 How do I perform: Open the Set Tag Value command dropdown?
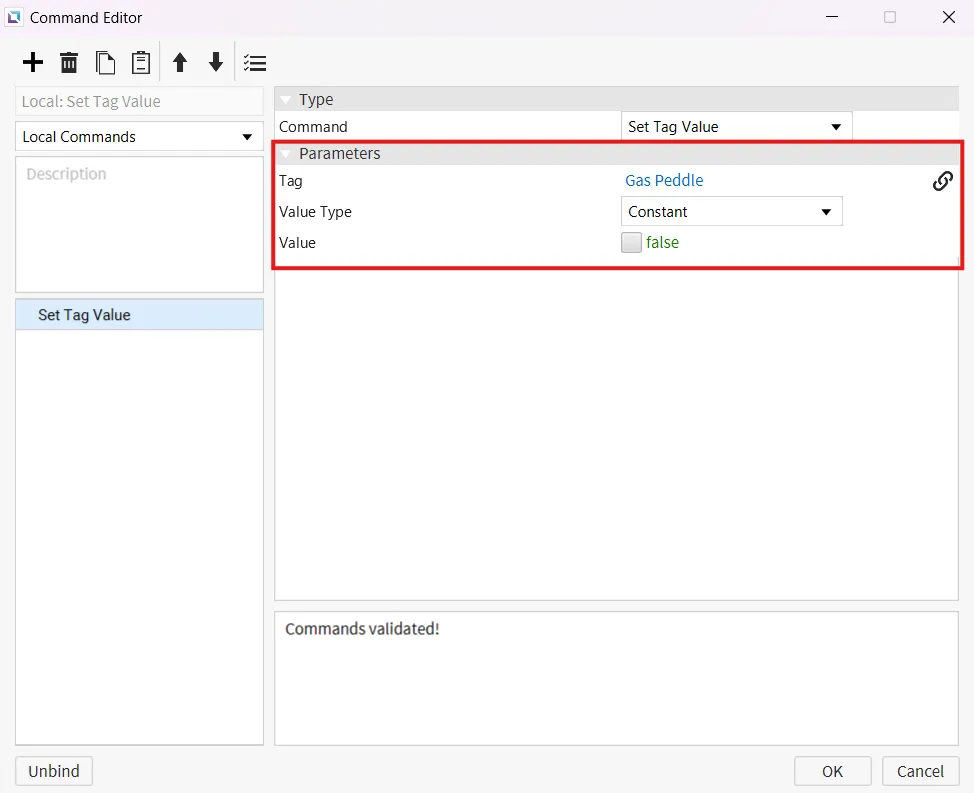coord(735,127)
